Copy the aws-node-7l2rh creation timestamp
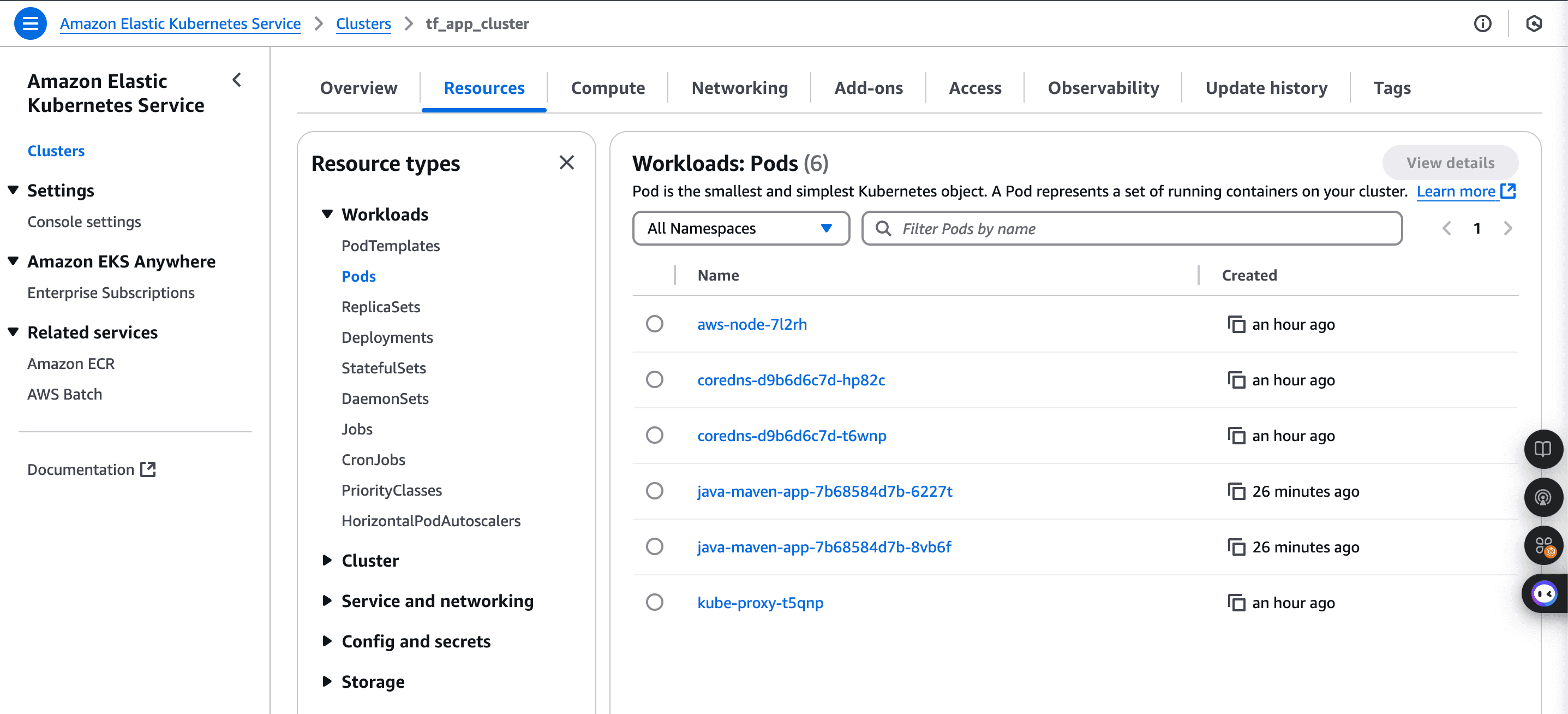Image resolution: width=1568 pixels, height=714 pixels. pyautogui.click(x=1237, y=324)
